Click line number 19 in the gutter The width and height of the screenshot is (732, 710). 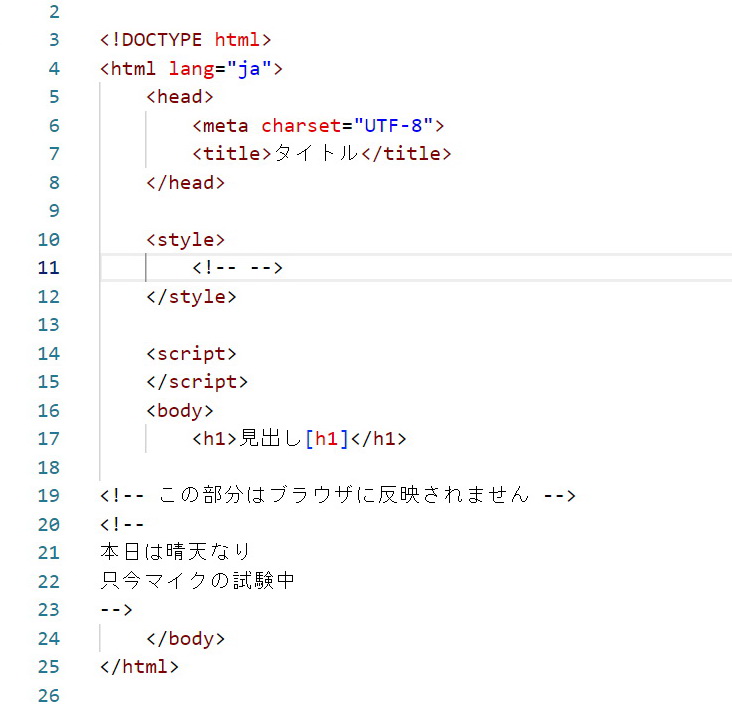[49, 495]
